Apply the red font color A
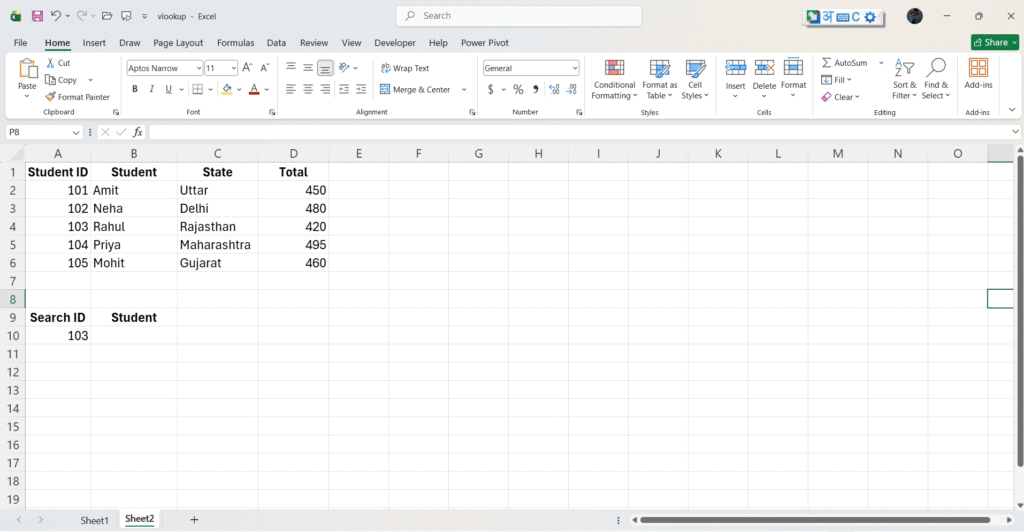 pos(255,89)
